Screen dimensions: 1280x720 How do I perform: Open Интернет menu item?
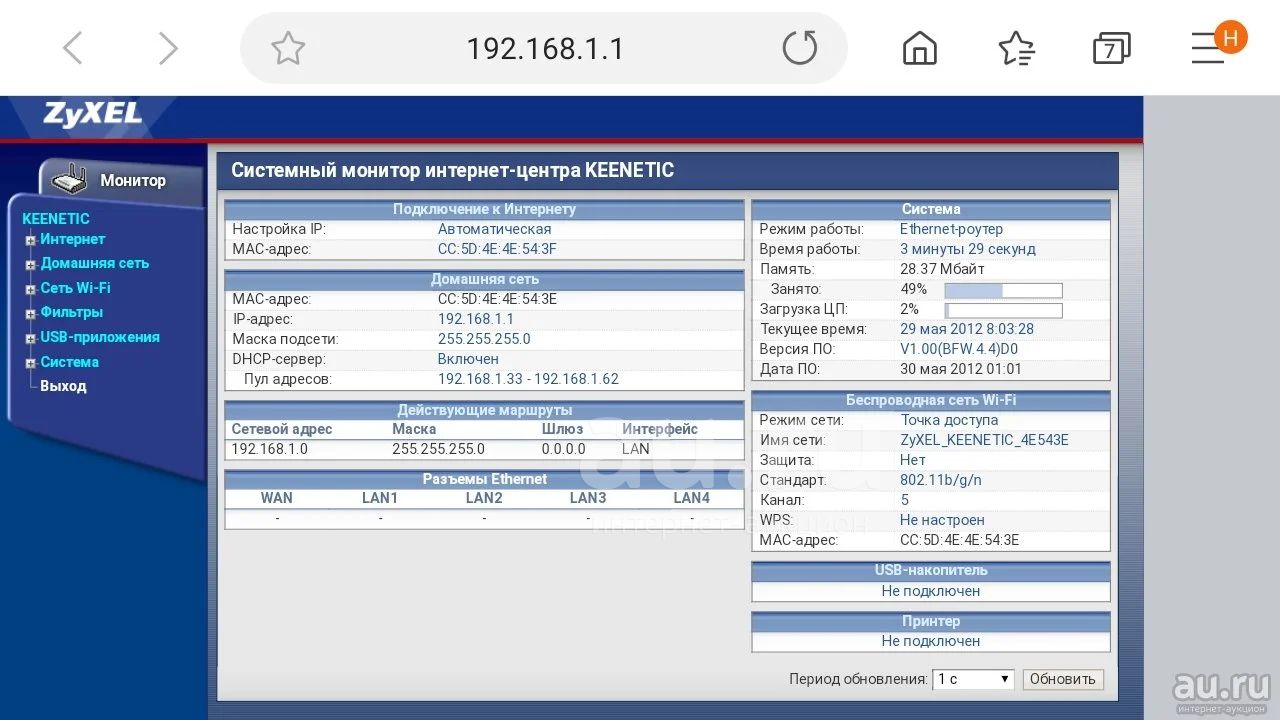tap(72, 239)
